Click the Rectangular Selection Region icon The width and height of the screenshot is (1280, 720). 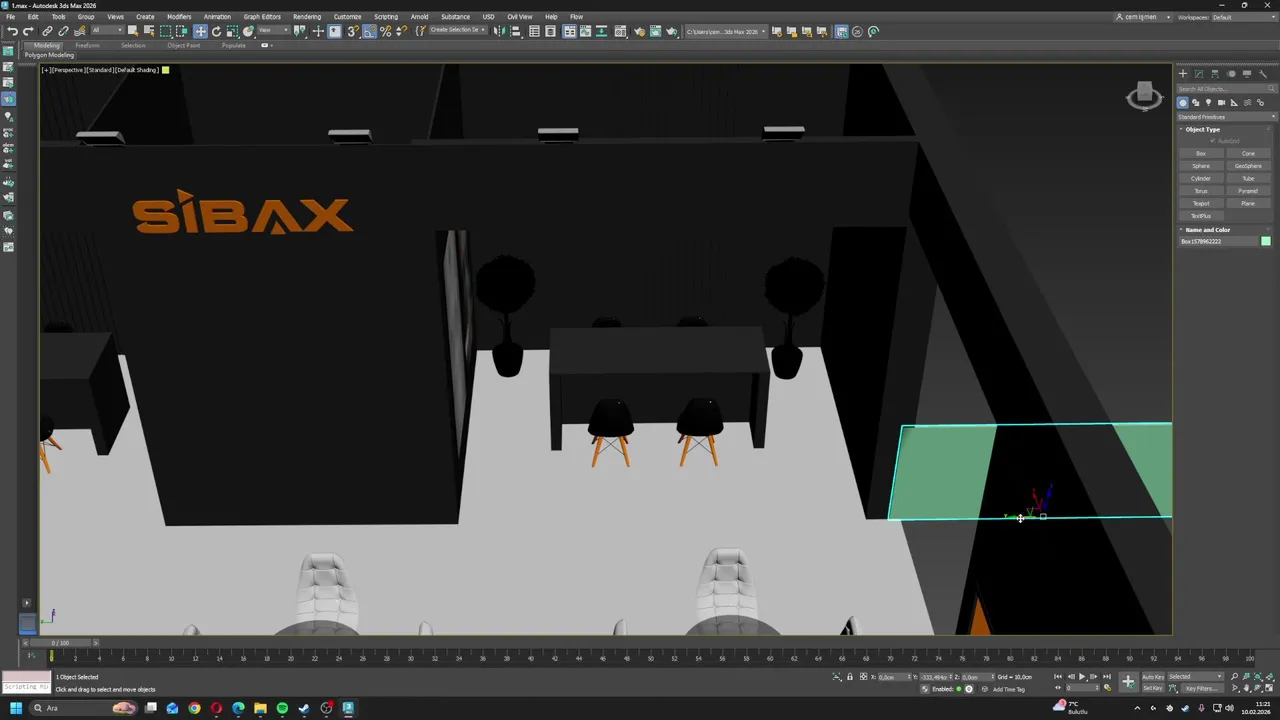coord(165,31)
